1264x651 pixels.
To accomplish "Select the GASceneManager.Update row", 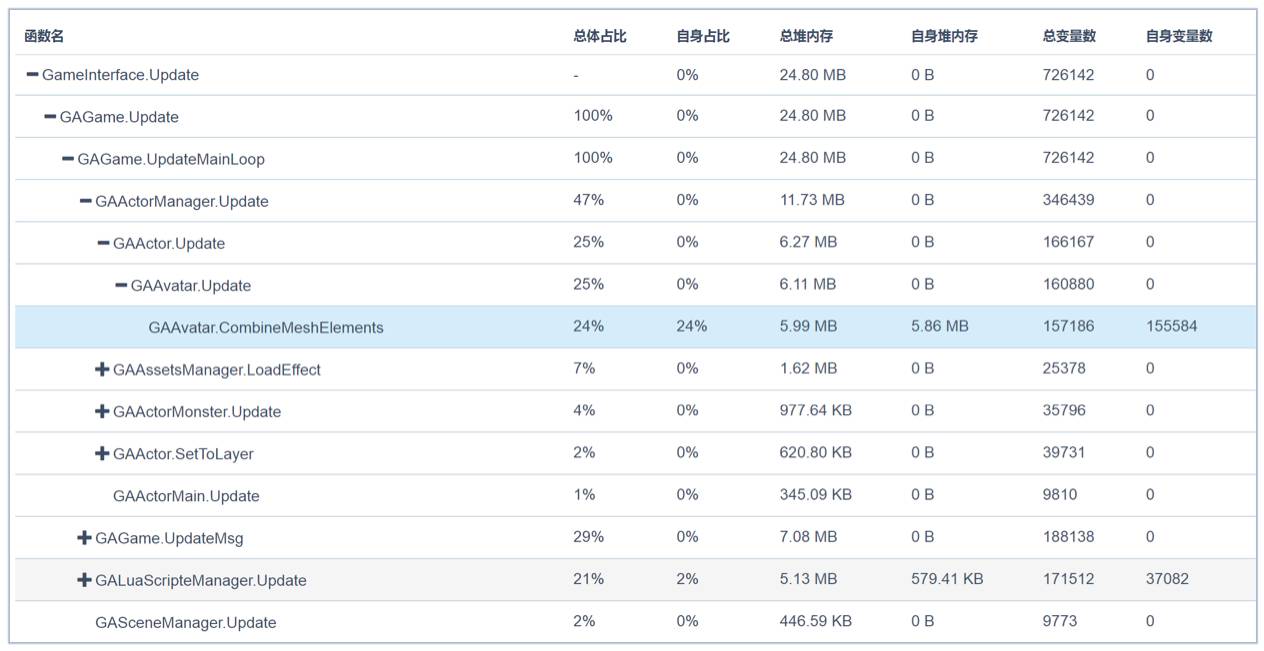I will pyautogui.click(x=185, y=622).
